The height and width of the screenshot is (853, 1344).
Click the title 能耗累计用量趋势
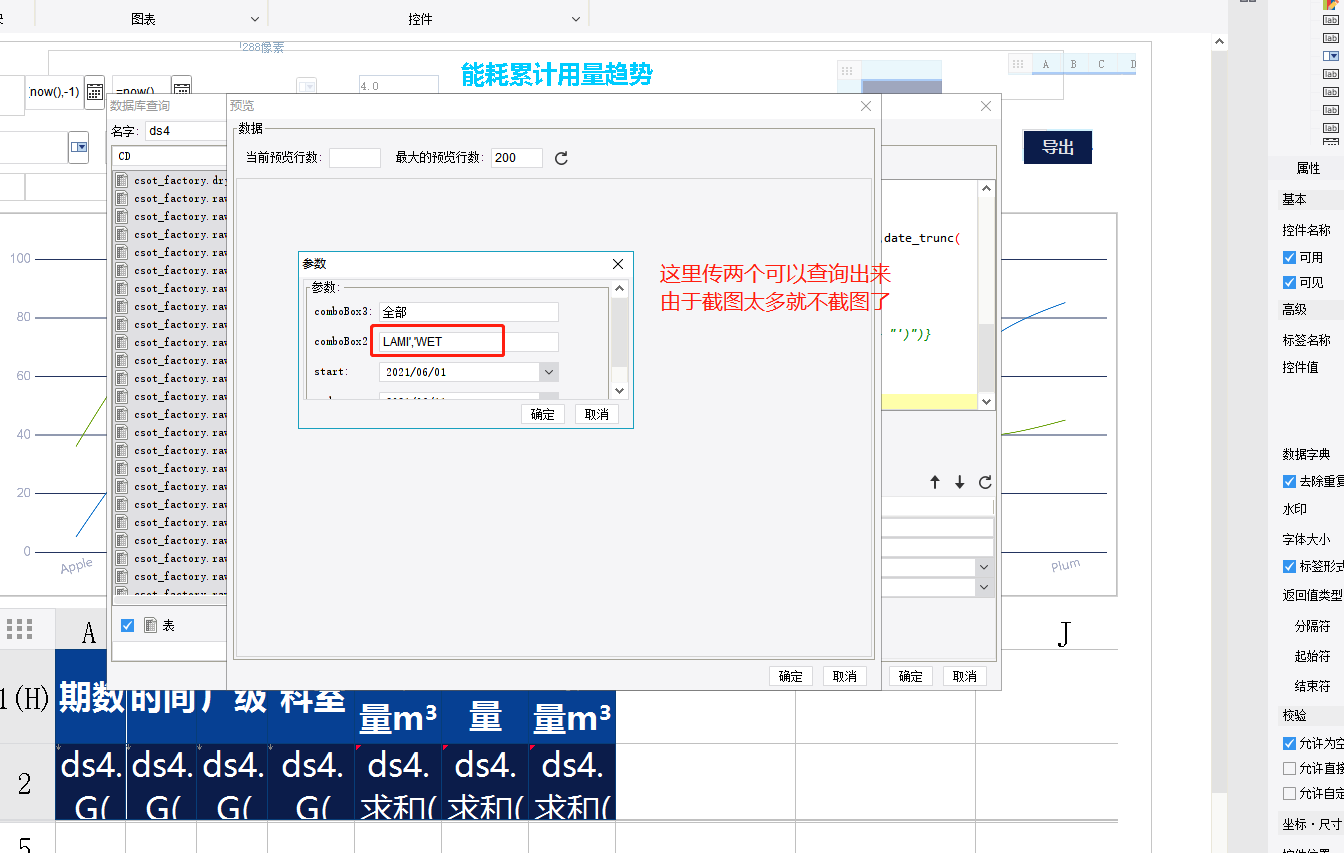point(557,74)
